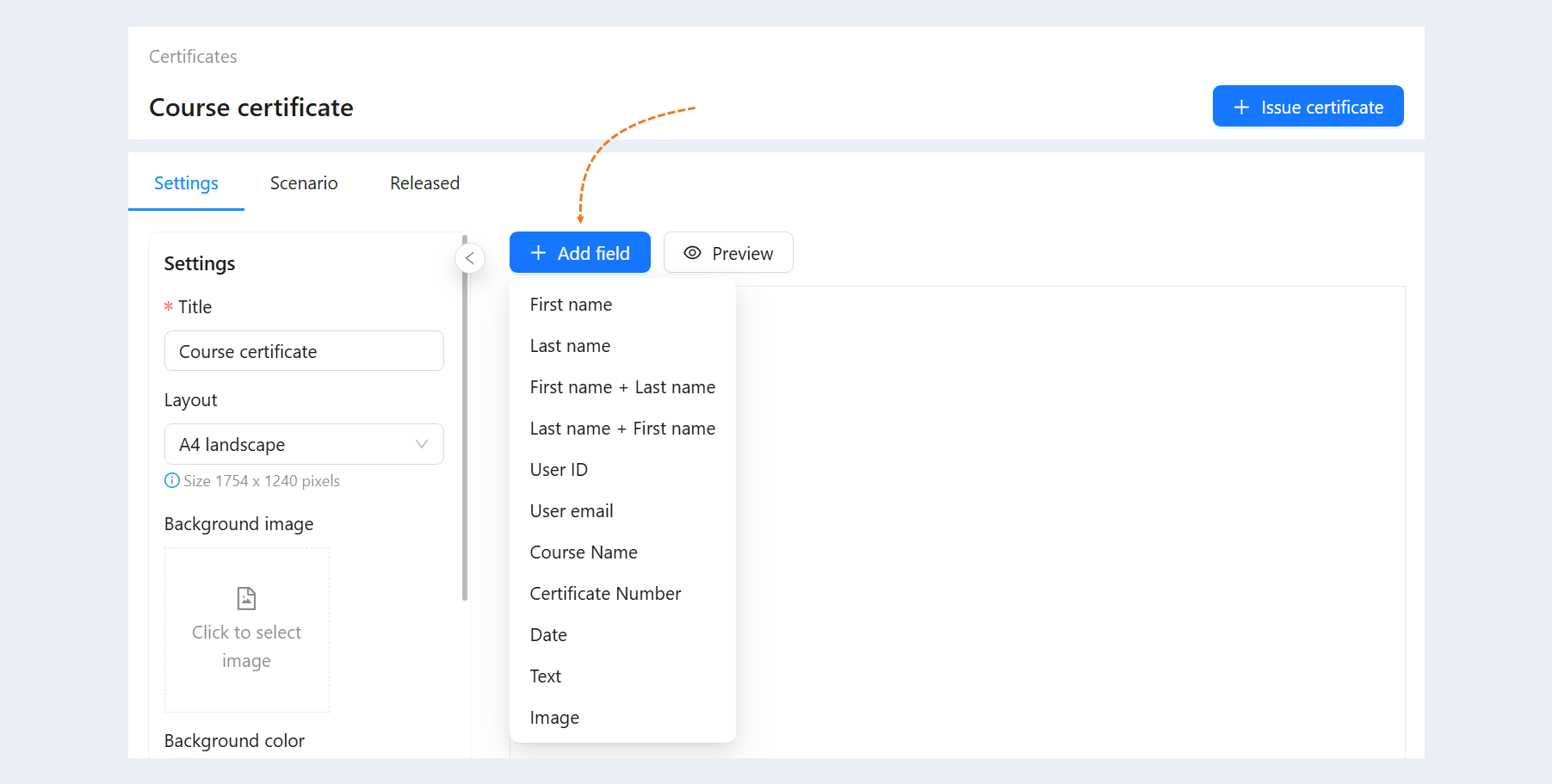The width and height of the screenshot is (1552, 784).
Task: Click to select a background image
Action: [x=247, y=630]
